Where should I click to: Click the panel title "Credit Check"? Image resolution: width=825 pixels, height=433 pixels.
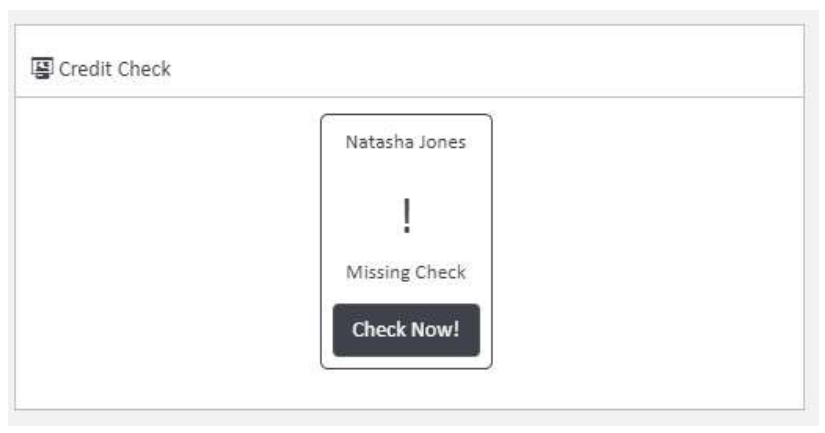pyautogui.click(x=115, y=69)
